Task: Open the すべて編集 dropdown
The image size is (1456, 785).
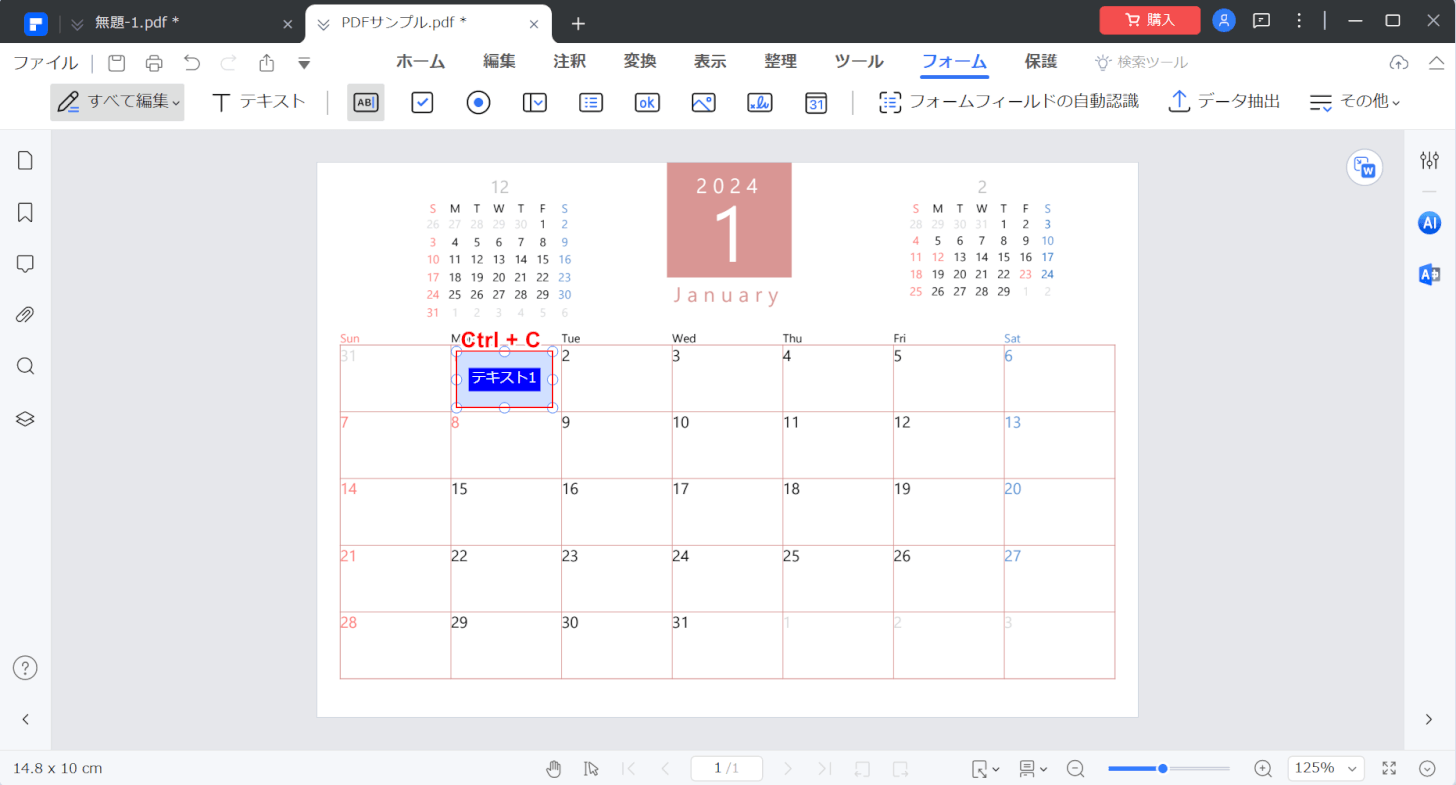Action: click(117, 102)
